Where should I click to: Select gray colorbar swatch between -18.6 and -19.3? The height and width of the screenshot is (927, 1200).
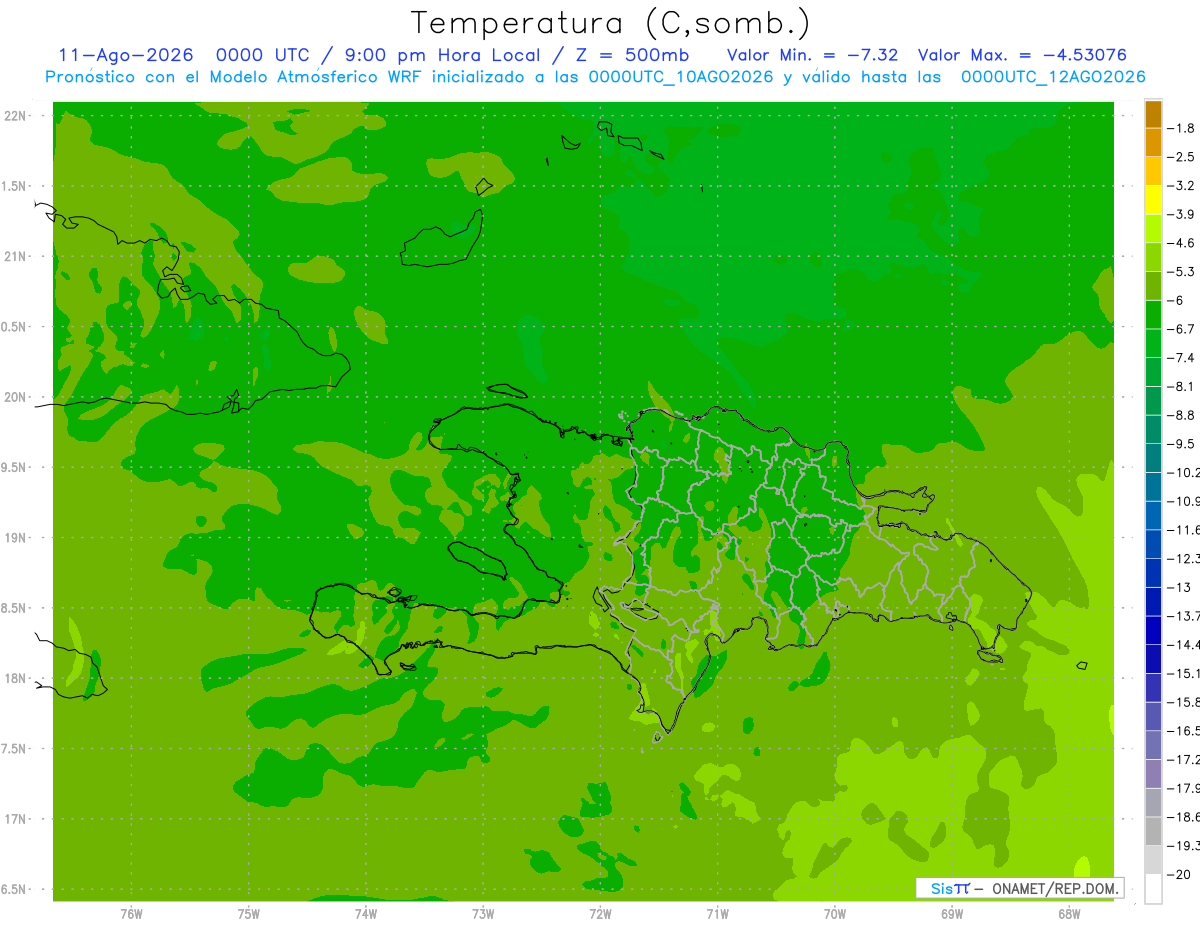1153,831
